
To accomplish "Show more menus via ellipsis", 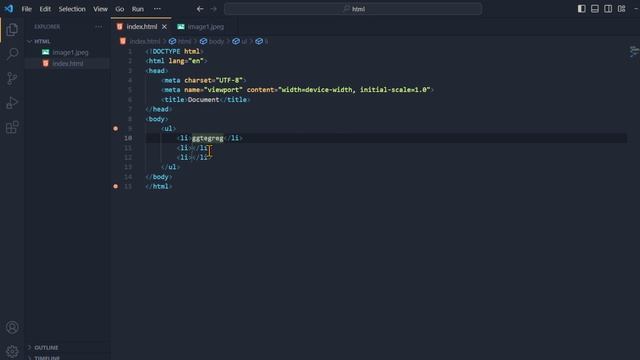I will click(157, 9).
